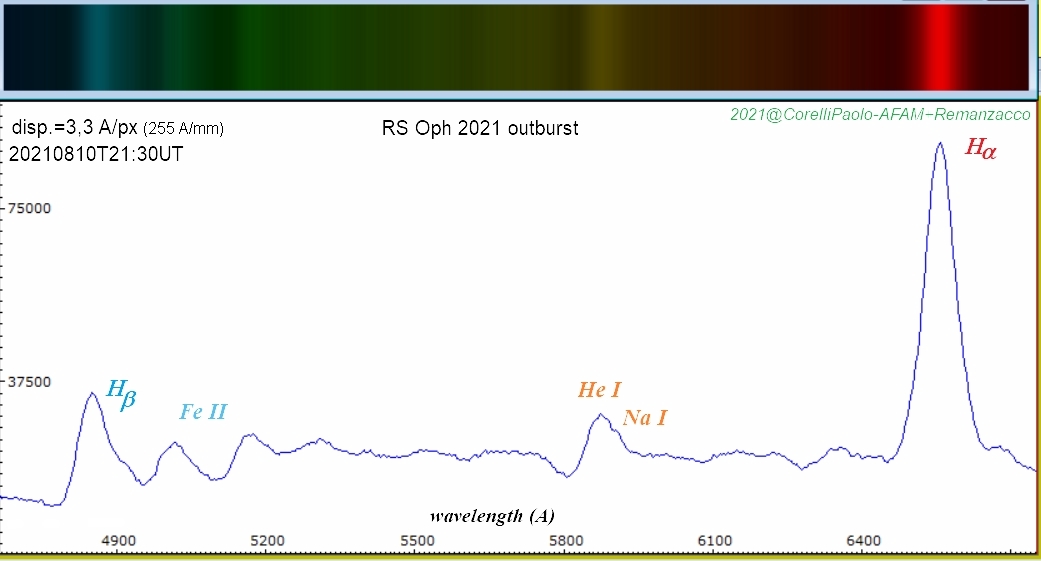Click the wavelength (A) axis title

(491, 516)
